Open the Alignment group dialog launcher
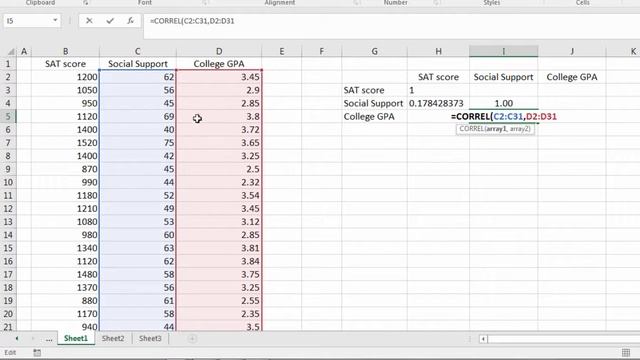640x360 pixels. tap(356, 3)
